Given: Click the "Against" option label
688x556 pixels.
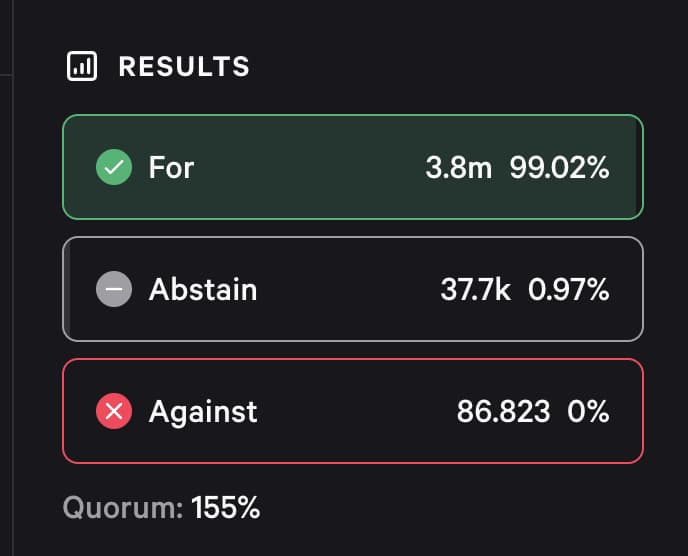Looking at the screenshot, I should (x=203, y=411).
